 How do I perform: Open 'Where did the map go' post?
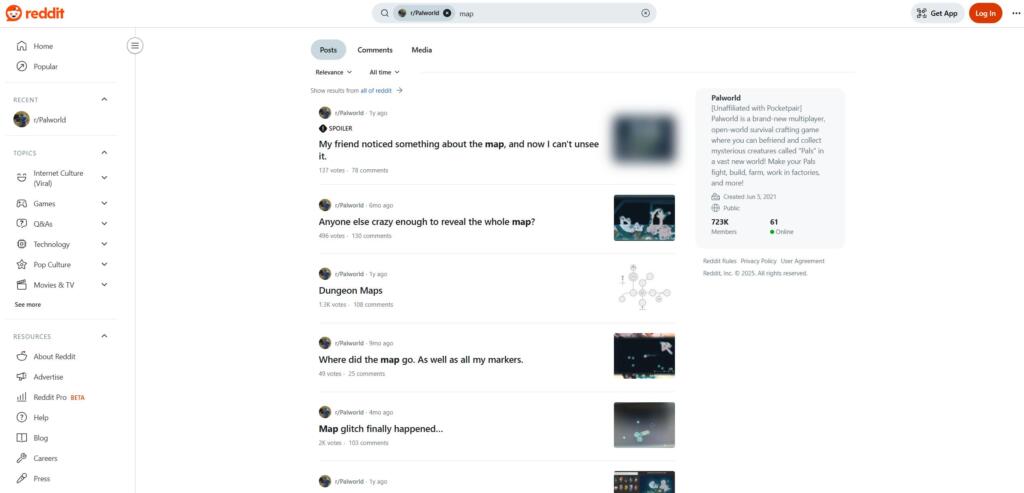click(x=421, y=360)
